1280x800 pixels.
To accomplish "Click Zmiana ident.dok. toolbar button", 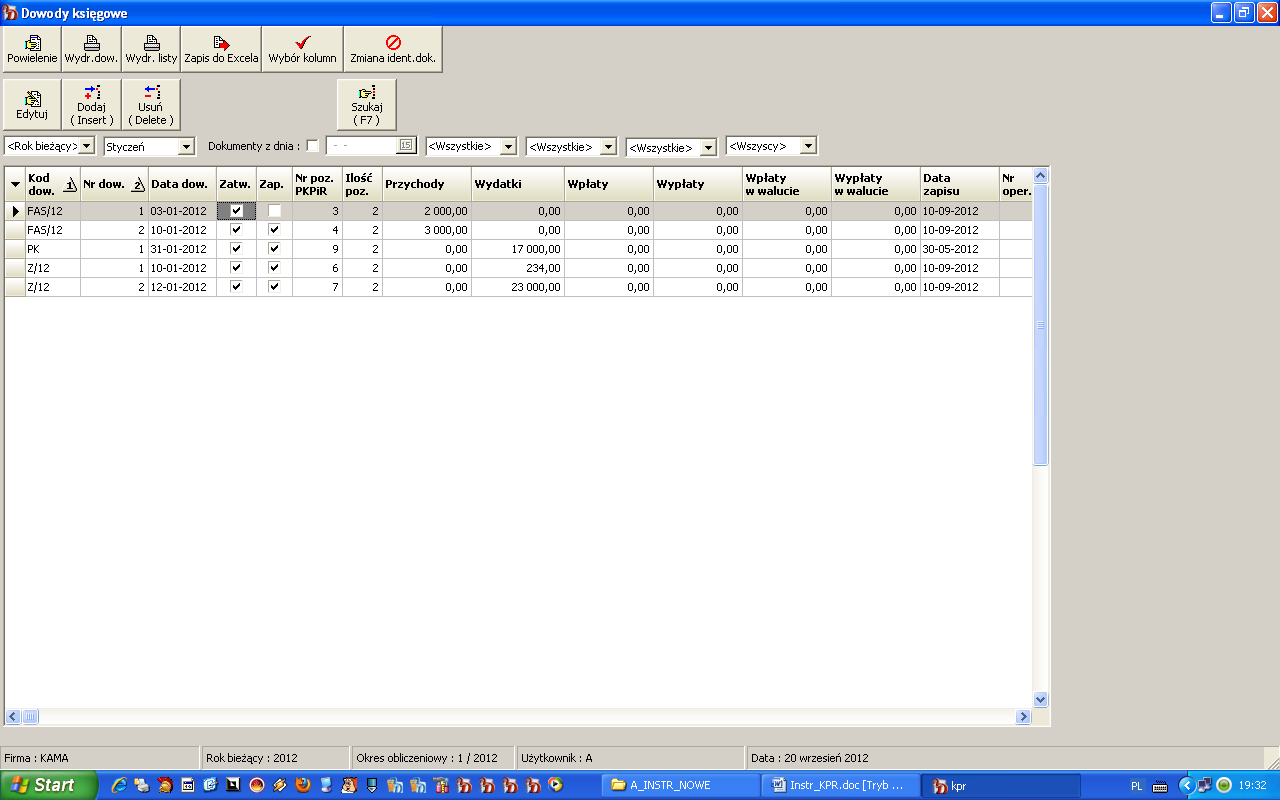I will (393, 49).
